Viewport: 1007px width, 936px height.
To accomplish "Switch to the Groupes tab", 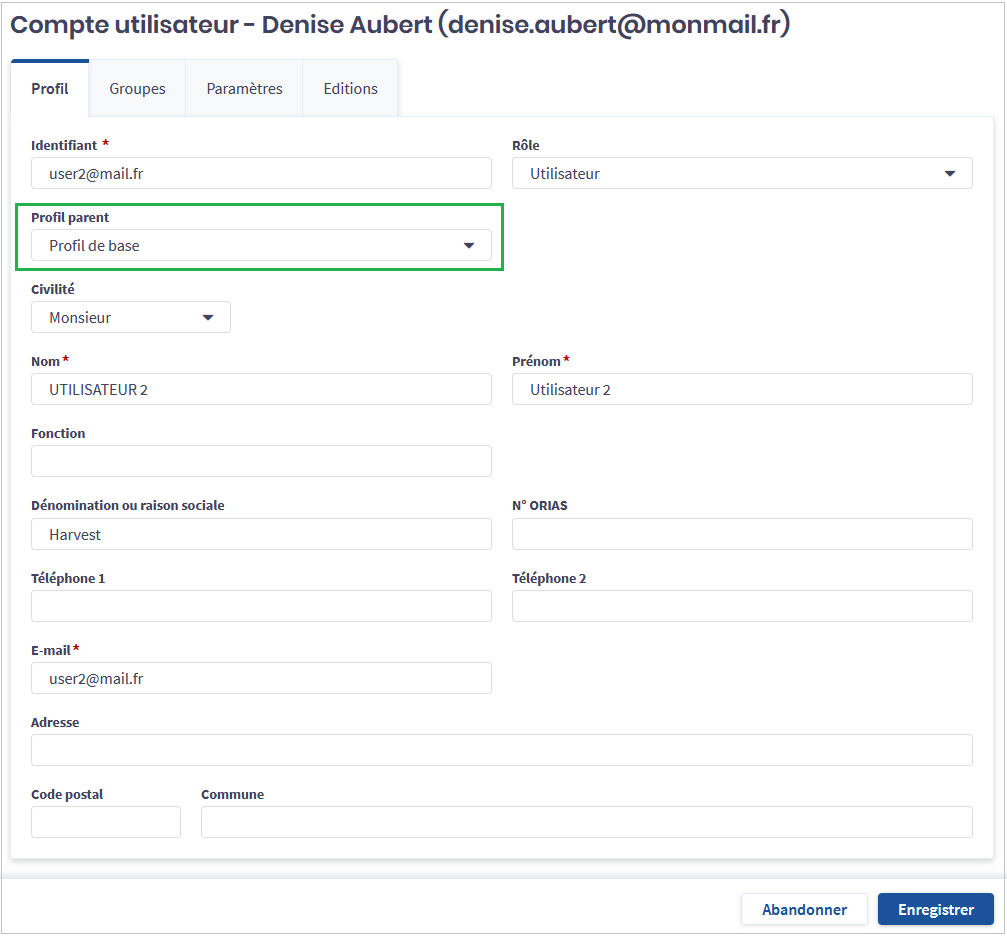I will pos(137,89).
